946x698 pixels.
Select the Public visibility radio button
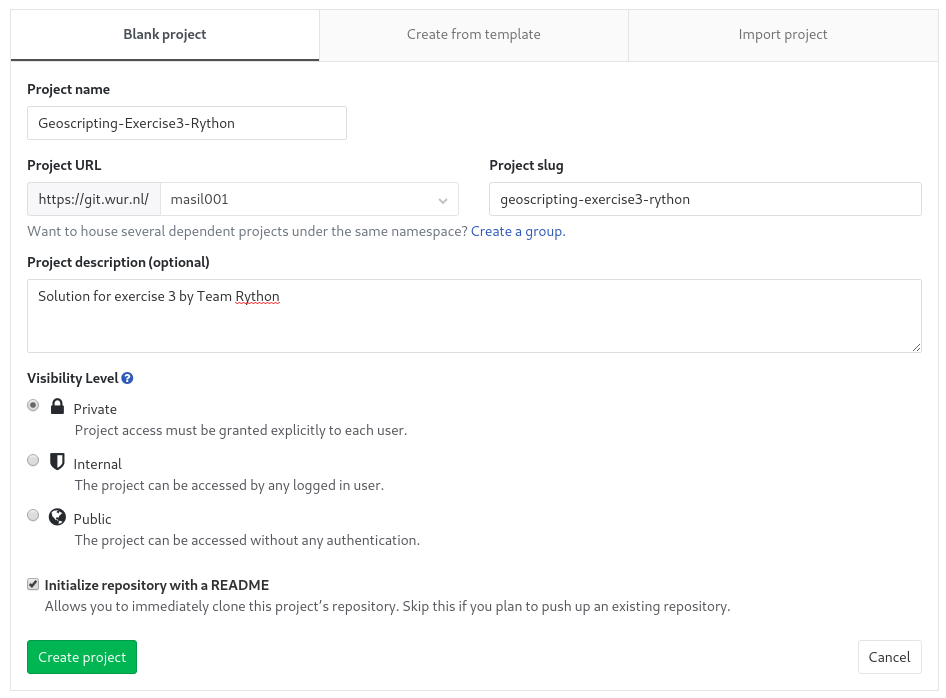pos(33,514)
